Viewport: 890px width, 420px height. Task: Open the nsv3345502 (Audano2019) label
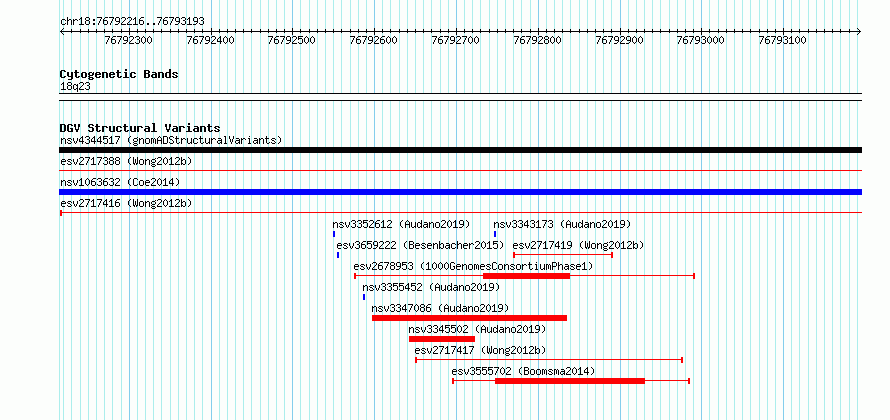click(x=477, y=329)
